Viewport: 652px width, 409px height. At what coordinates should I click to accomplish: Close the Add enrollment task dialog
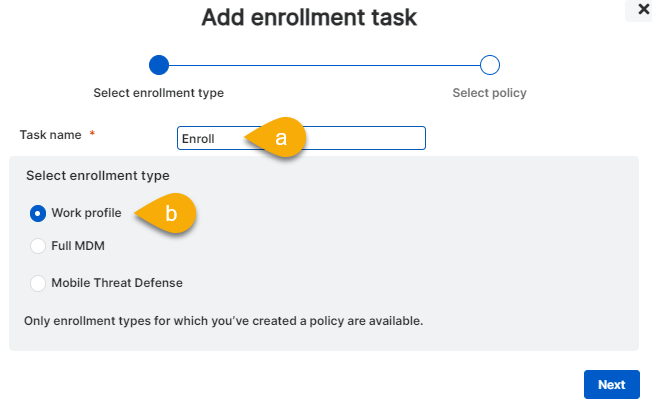[640, 8]
